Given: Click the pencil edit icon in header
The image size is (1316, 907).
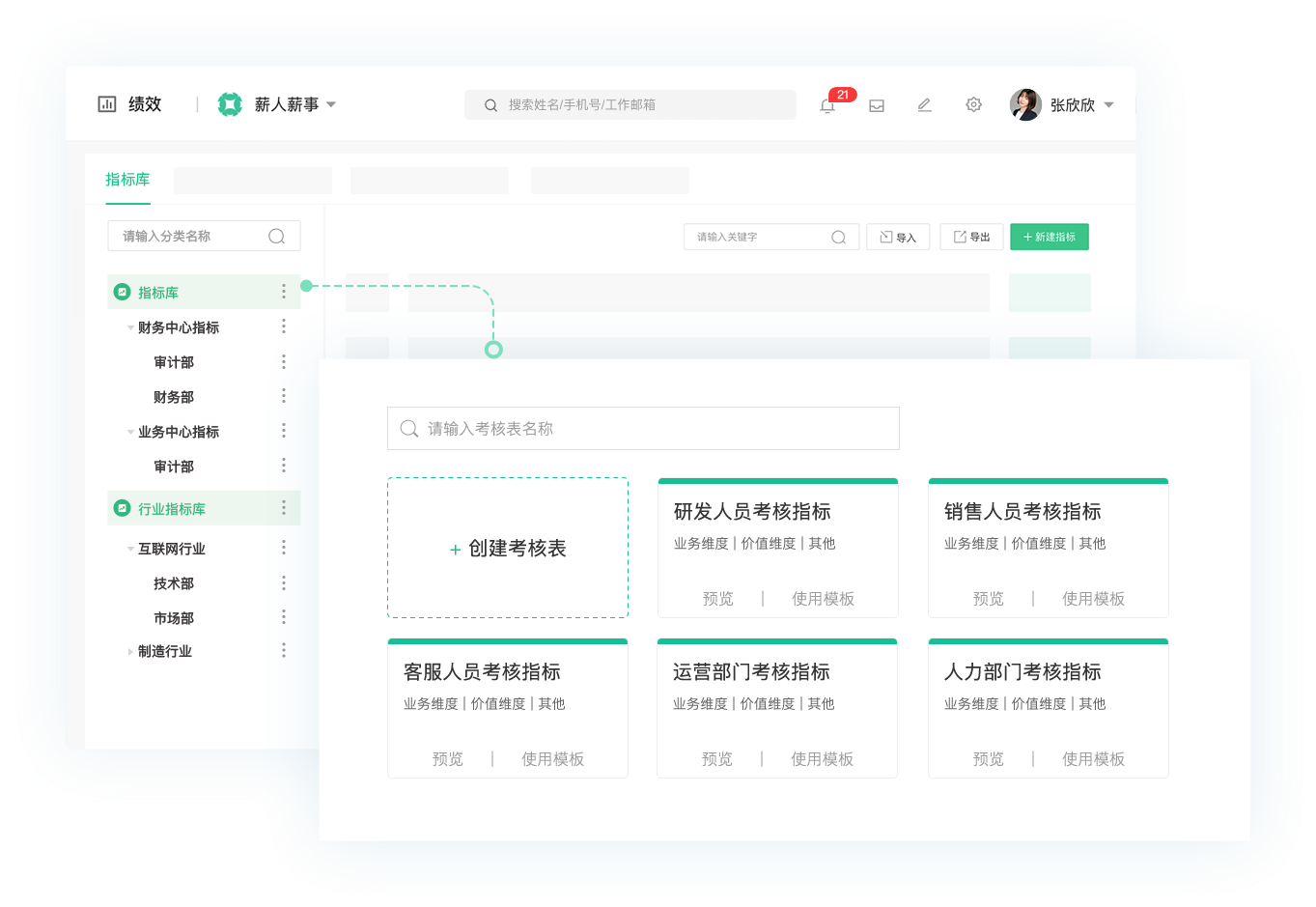Looking at the screenshot, I should (924, 104).
